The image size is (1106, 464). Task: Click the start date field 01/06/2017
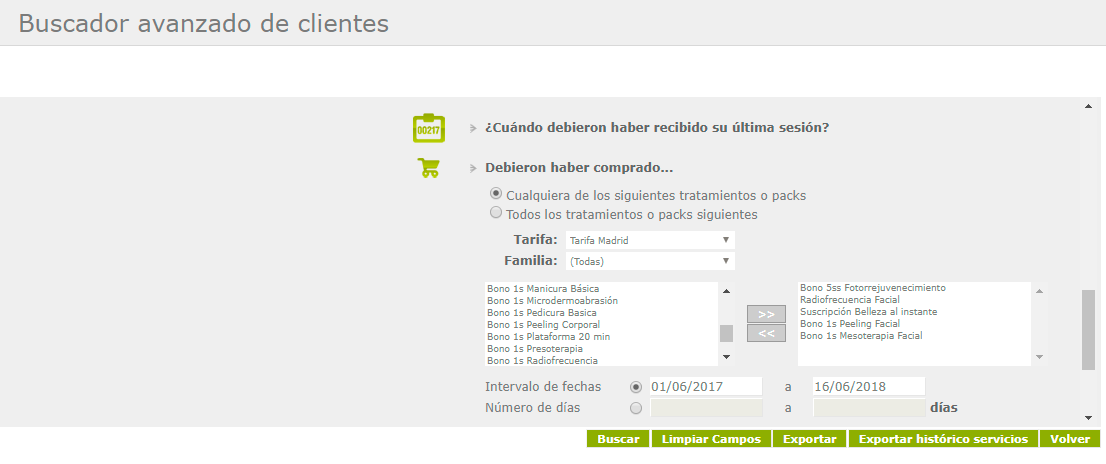(706, 386)
